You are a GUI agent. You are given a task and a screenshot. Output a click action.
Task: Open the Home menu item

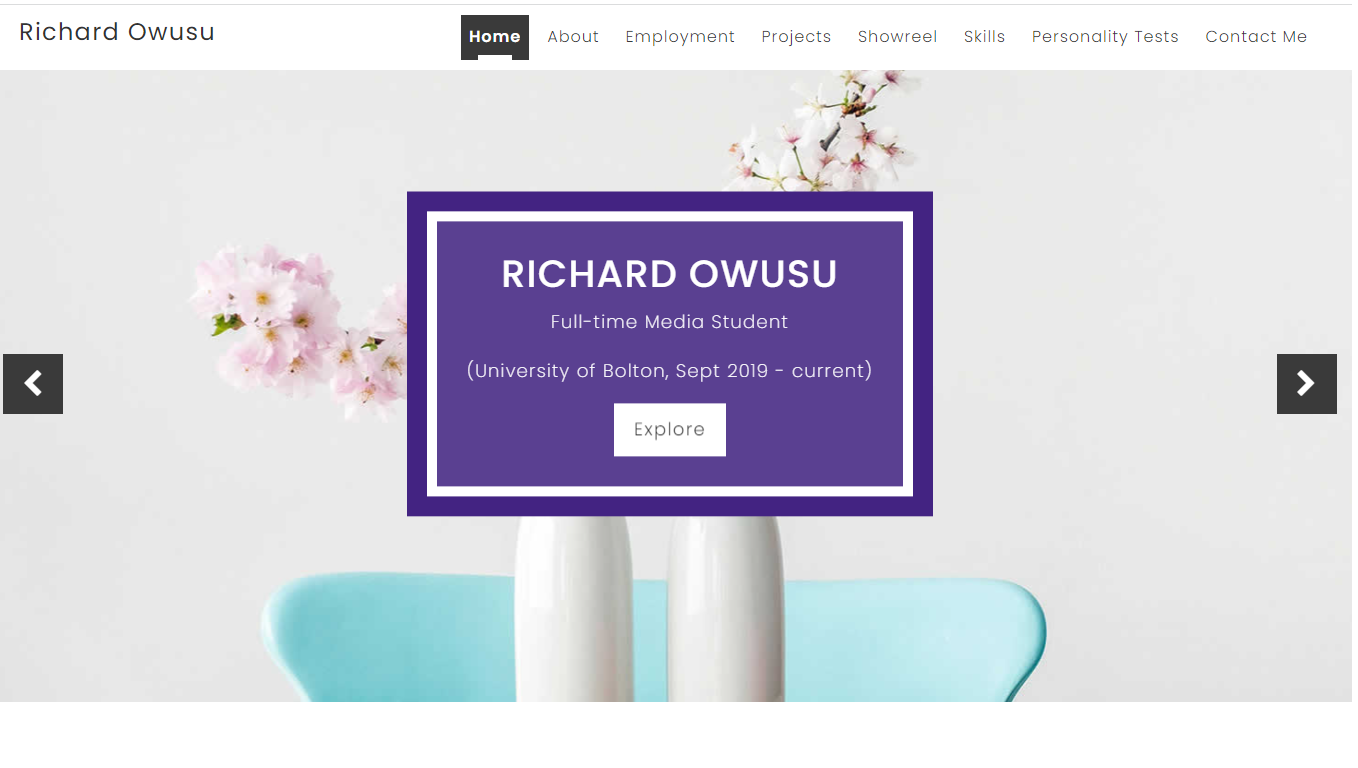point(495,37)
